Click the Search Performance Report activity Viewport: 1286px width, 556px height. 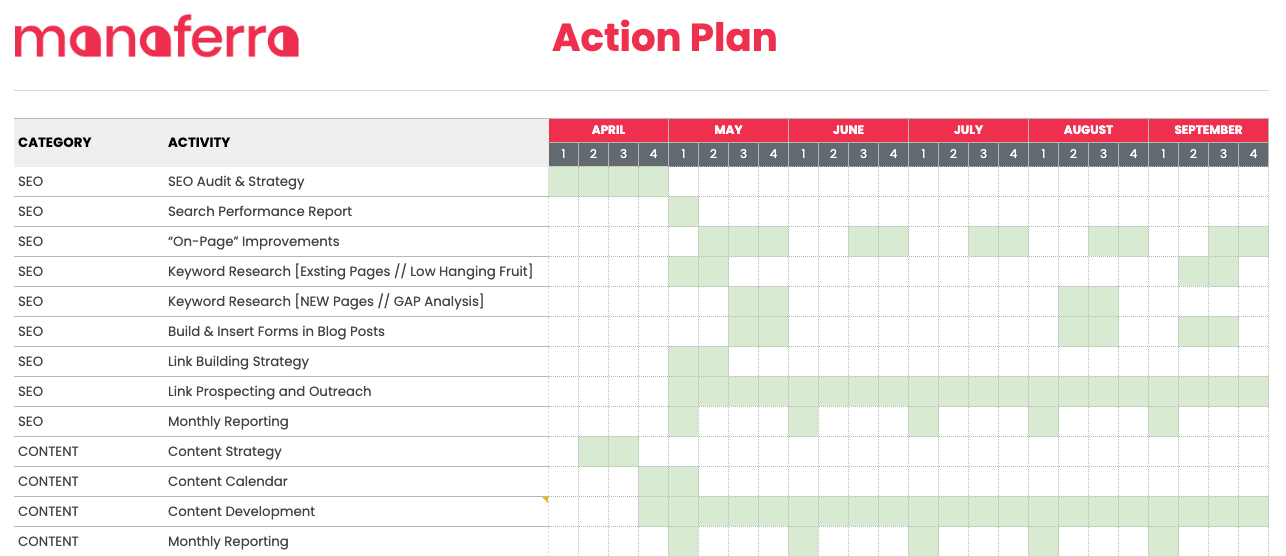tap(260, 211)
